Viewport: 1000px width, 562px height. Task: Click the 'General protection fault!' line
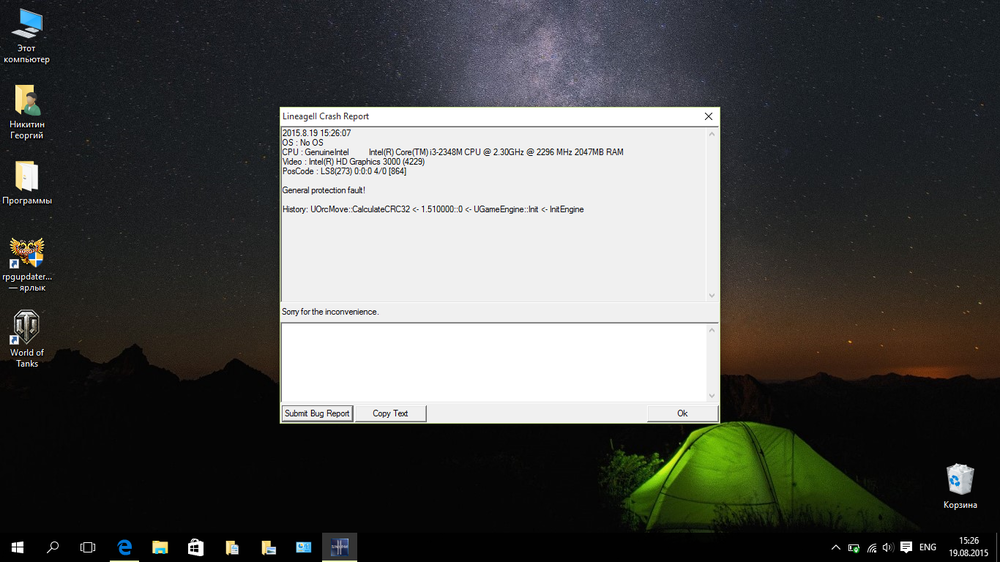coord(324,190)
